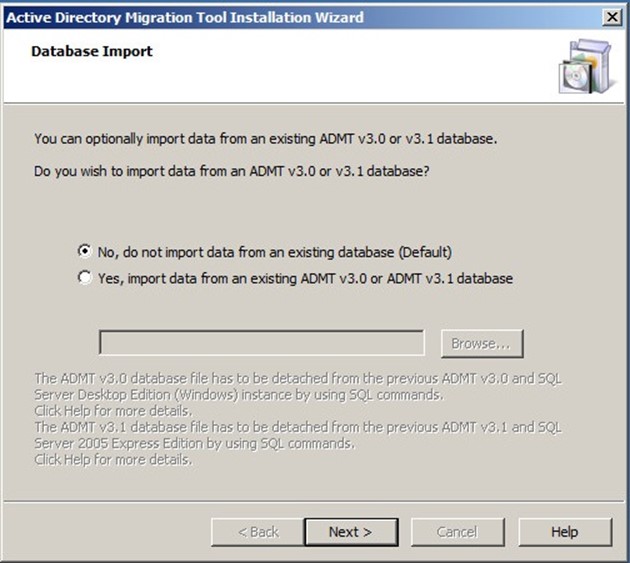630x563 pixels.
Task: Click the wizard title bar text
Action: point(185,18)
